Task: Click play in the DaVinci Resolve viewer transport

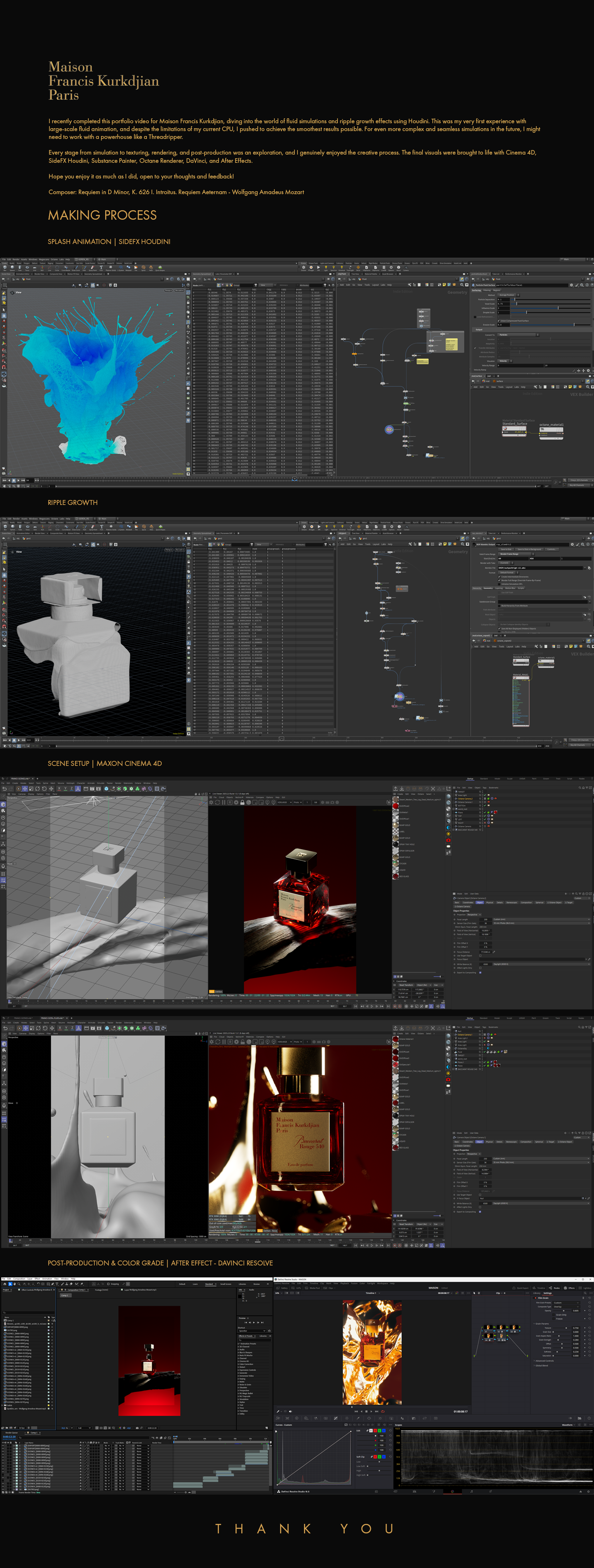Action: click(372, 1411)
